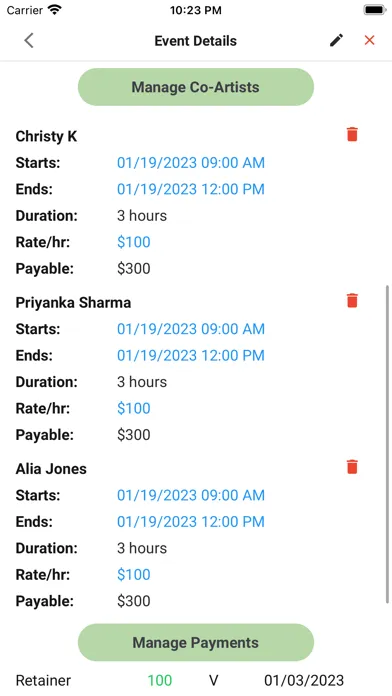Edit Priyanka Sharma's $100 rate
The height and width of the screenshot is (696, 392).
[x=134, y=408]
